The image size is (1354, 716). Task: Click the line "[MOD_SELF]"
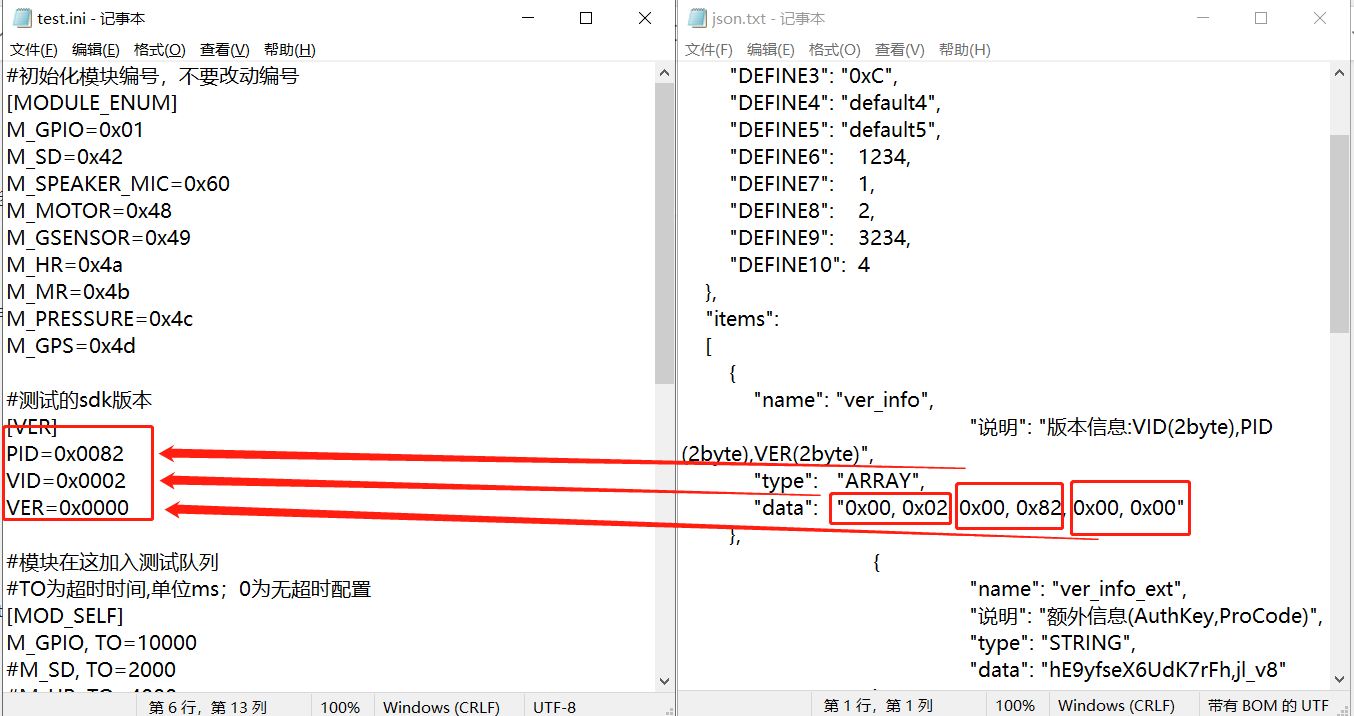tap(65, 616)
